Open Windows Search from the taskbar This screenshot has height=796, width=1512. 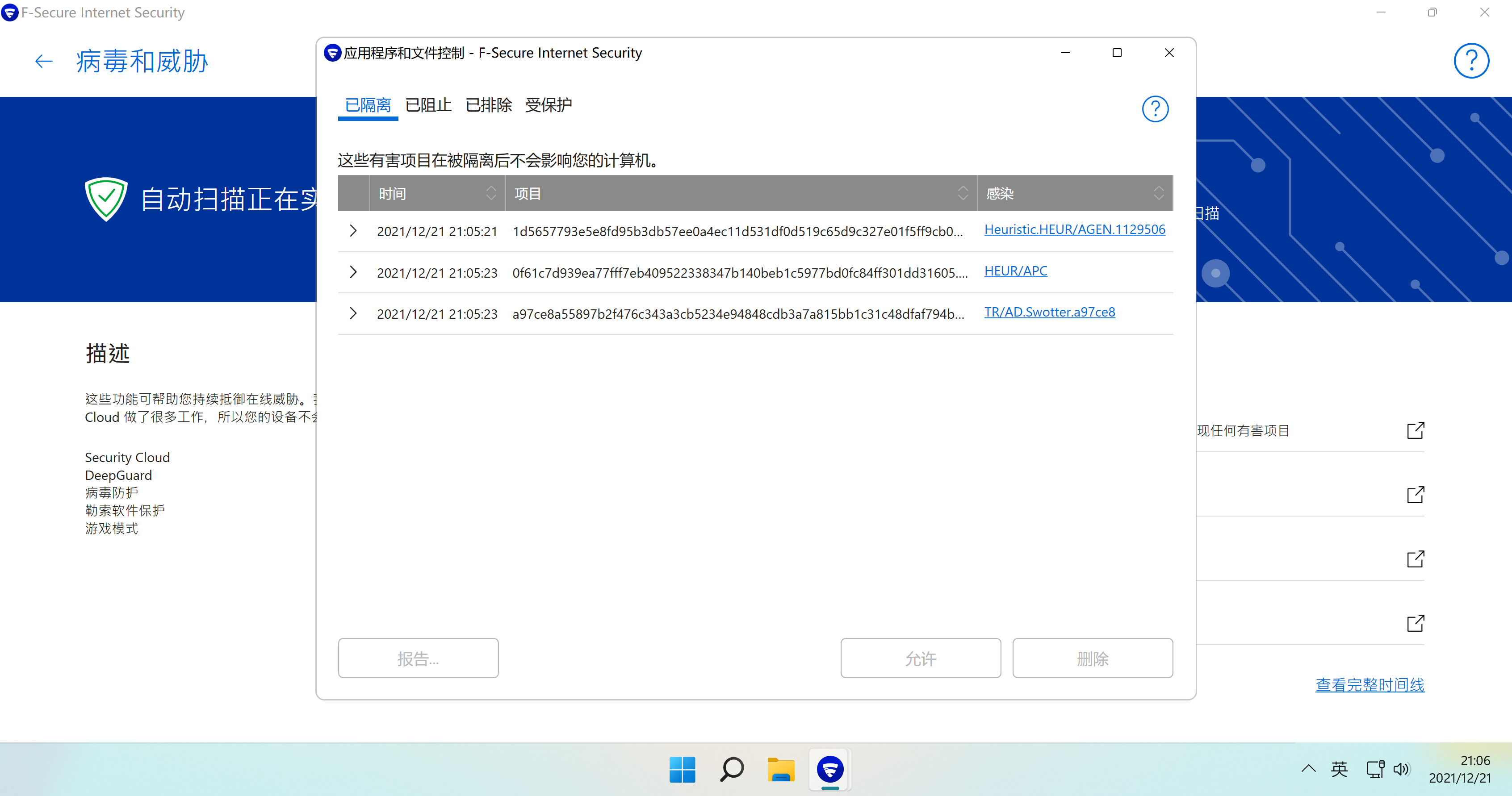coord(731,770)
